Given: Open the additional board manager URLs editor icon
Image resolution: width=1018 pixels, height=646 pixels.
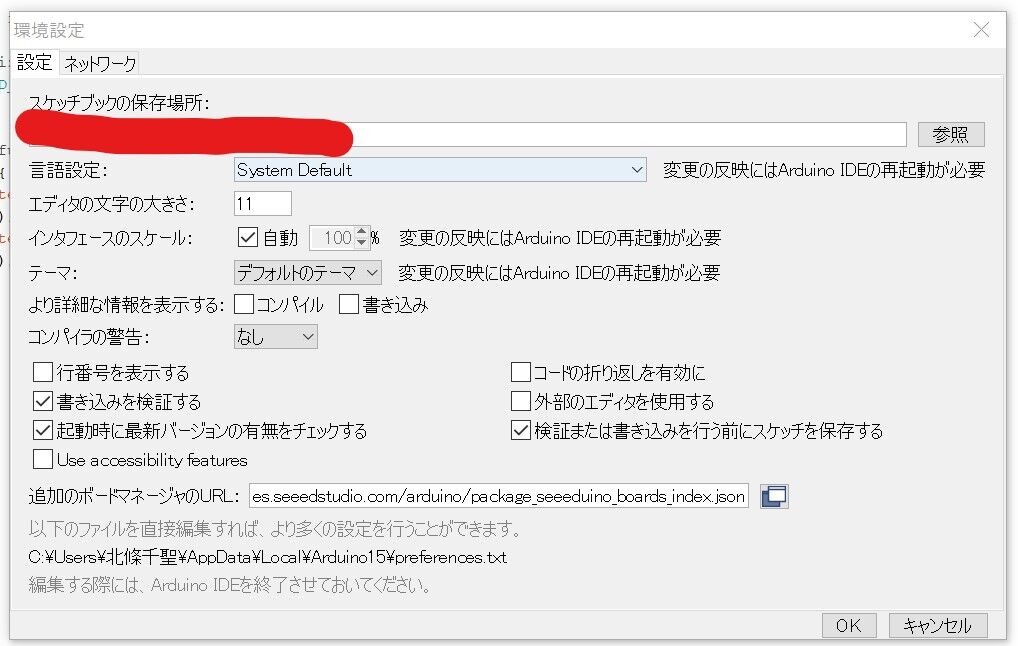Looking at the screenshot, I should point(774,497).
